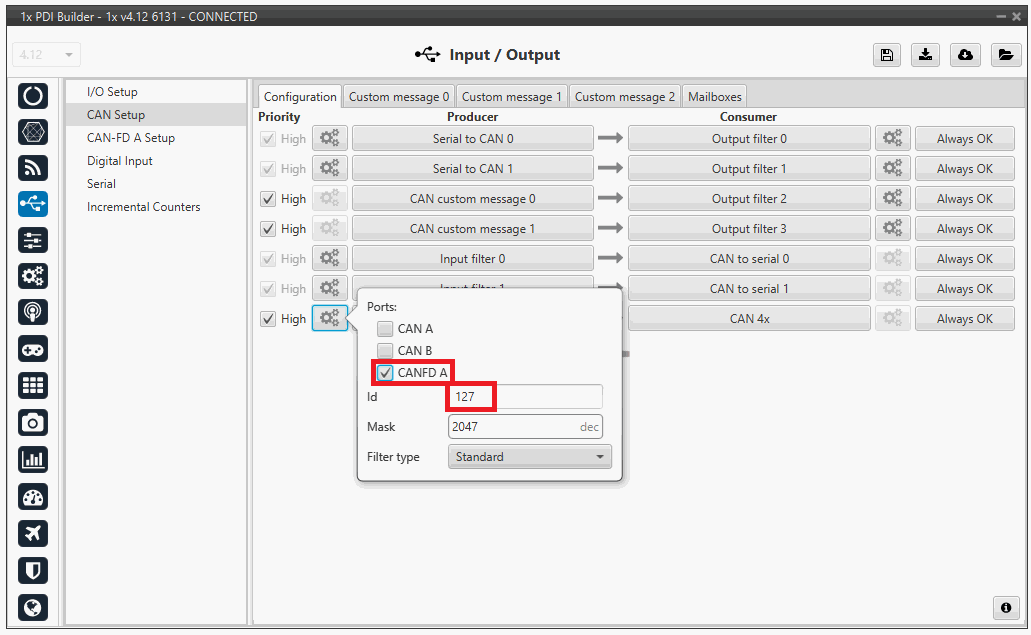The height and width of the screenshot is (635, 1031).
Task: Click the cloud download icon
Action: tap(966, 56)
